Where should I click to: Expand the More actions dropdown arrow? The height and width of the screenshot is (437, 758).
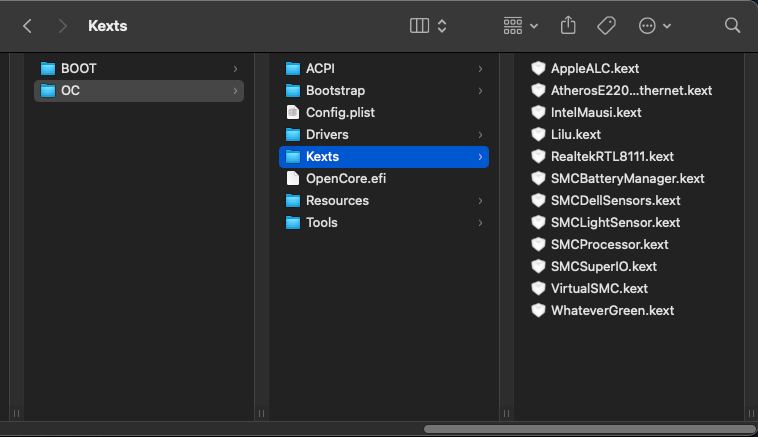(x=667, y=26)
